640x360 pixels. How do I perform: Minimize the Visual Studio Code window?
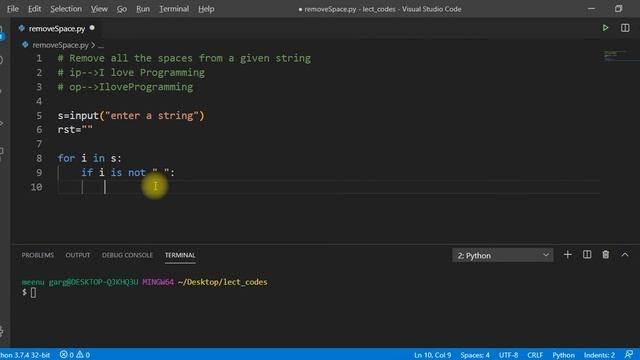591,9
